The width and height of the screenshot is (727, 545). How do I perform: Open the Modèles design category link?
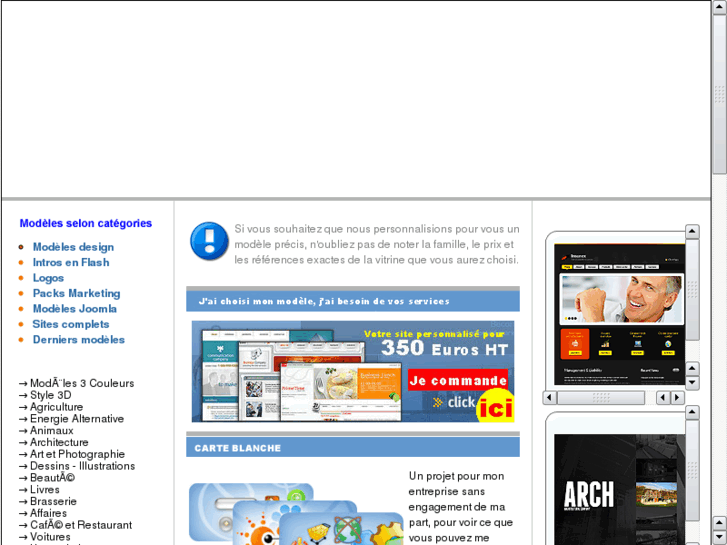tap(73, 247)
